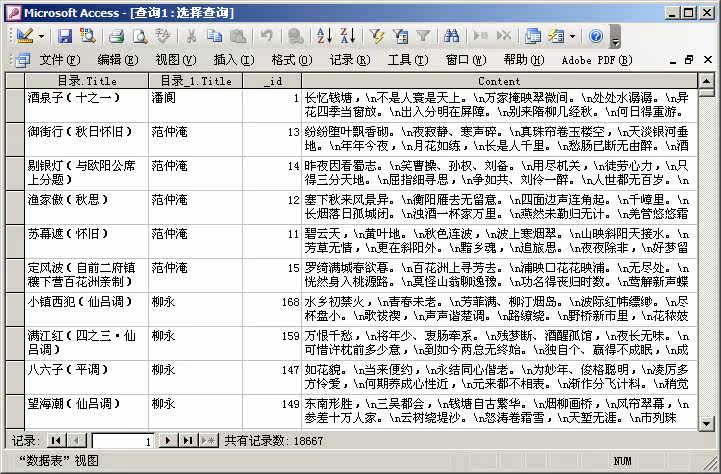Restore the inner query window

(x=688, y=60)
